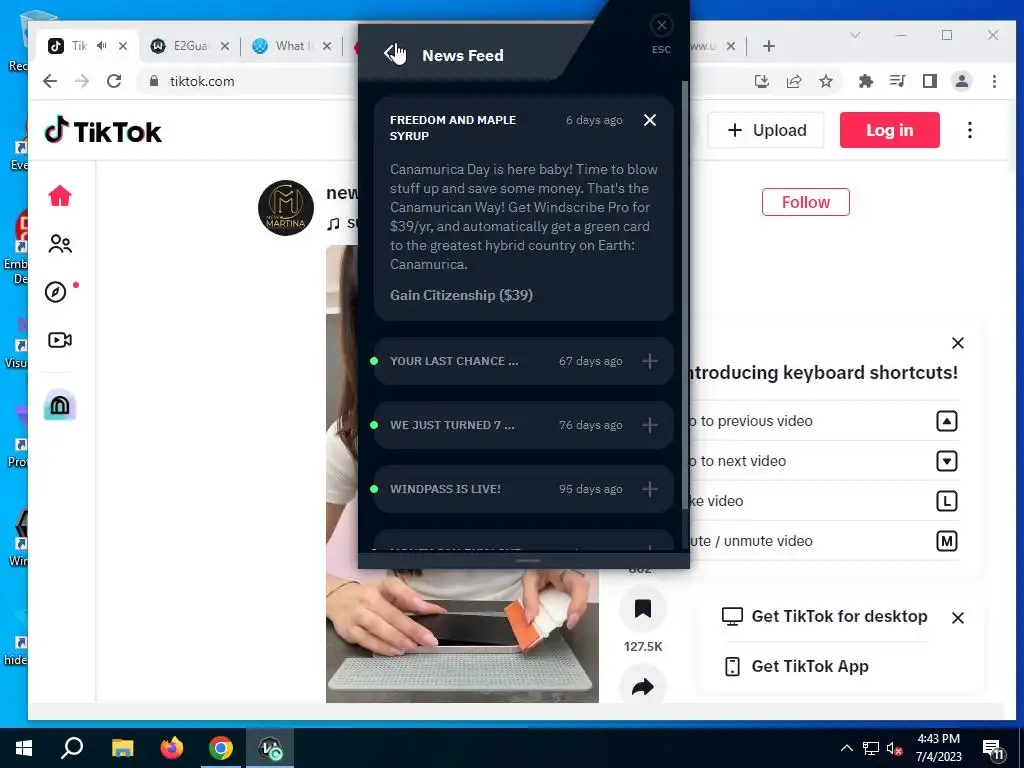Click the Upload button

coord(766,130)
